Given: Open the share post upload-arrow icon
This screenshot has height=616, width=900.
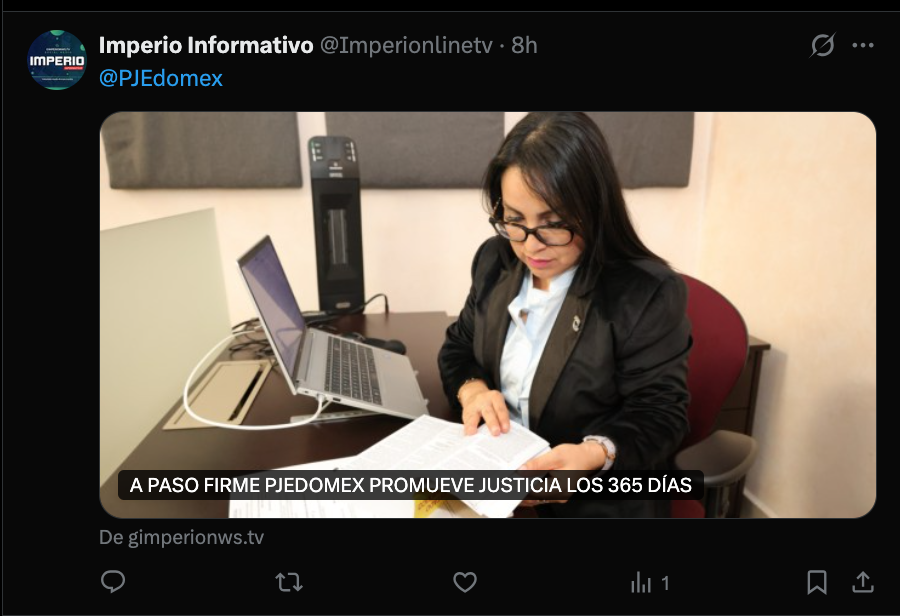Looking at the screenshot, I should (863, 582).
